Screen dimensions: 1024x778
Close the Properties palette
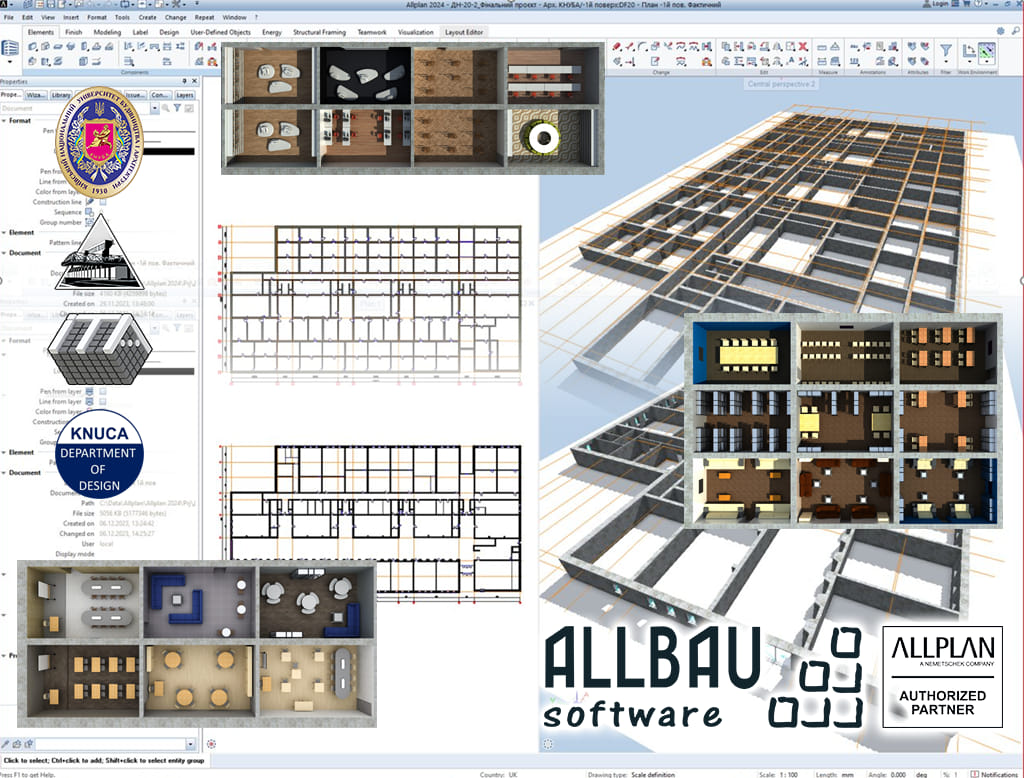click(x=194, y=82)
